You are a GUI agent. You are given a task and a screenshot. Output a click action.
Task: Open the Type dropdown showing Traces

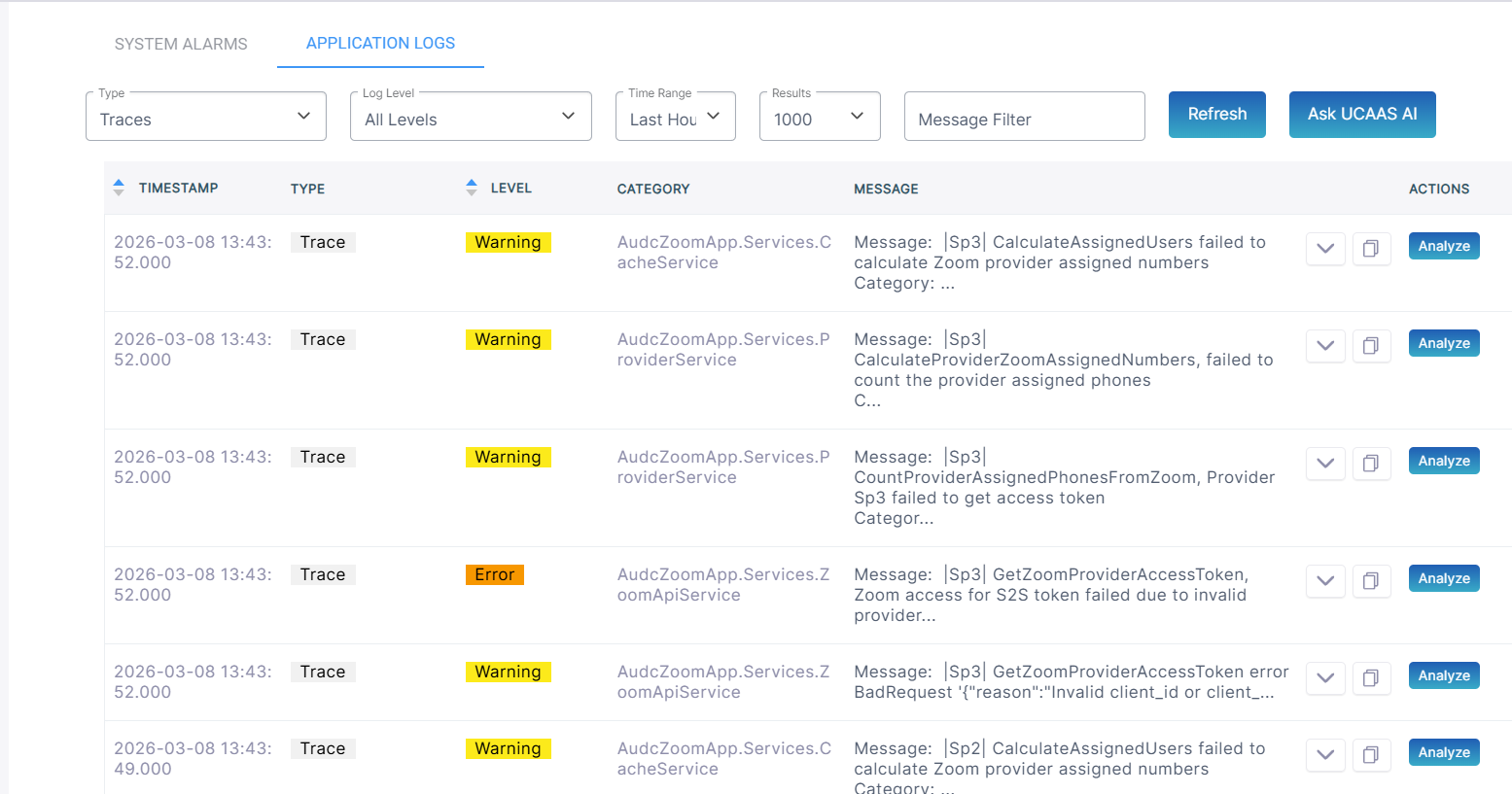click(206, 118)
